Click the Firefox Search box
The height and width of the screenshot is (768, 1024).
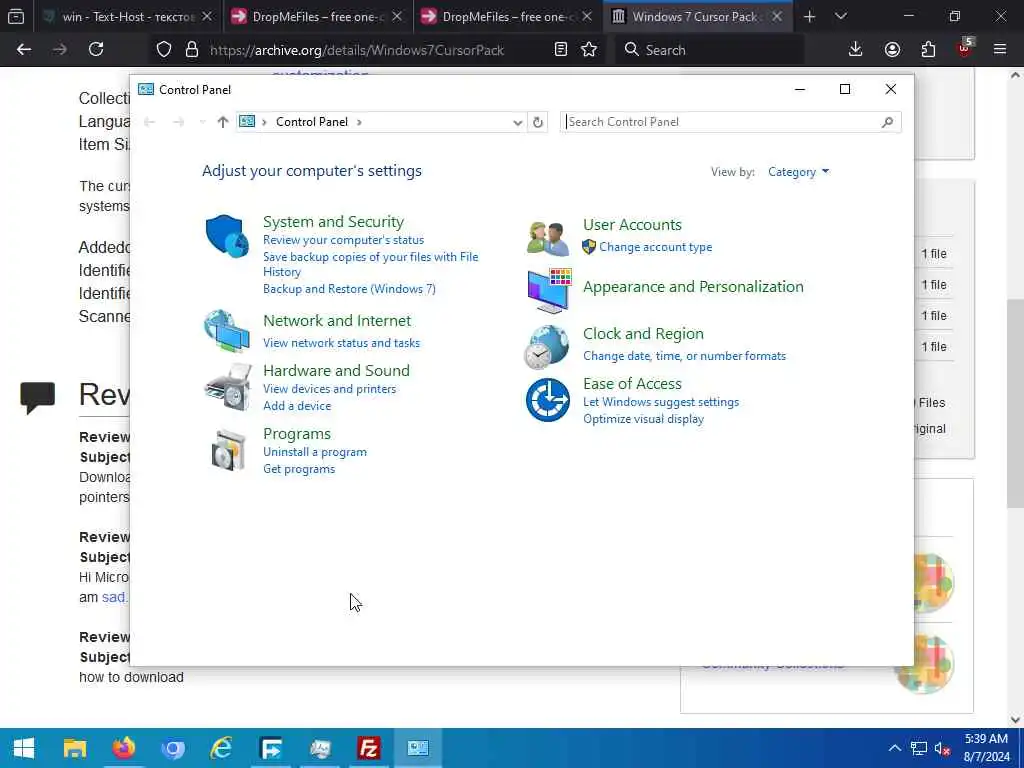[x=709, y=50]
